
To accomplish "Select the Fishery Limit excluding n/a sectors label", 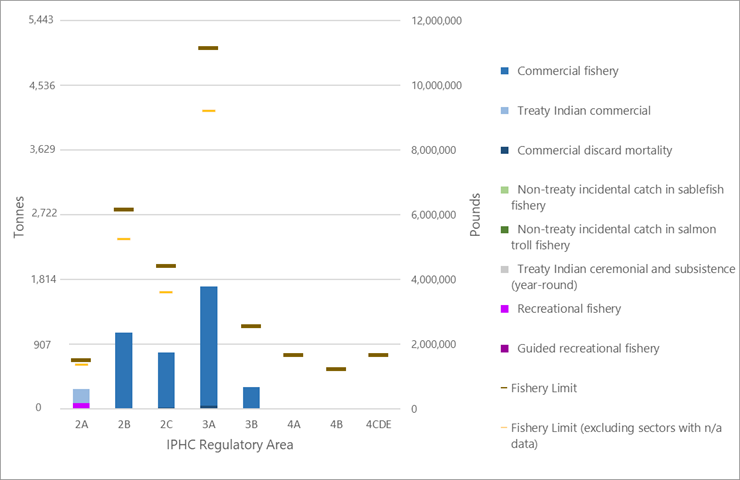I will pos(616,436).
